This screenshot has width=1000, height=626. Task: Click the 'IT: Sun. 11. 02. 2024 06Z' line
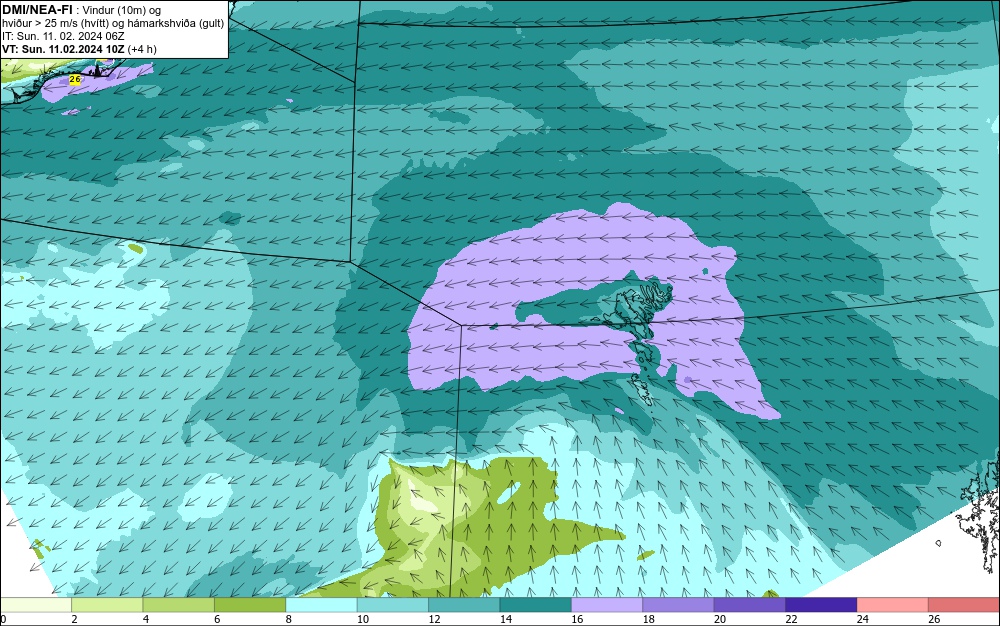point(63,36)
